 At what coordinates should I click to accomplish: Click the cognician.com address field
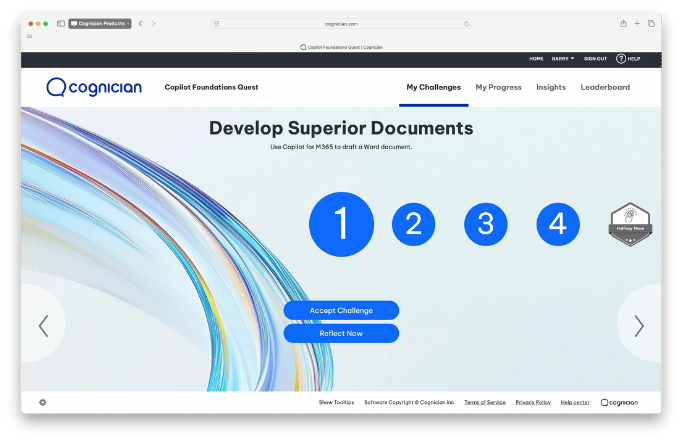coord(341,23)
